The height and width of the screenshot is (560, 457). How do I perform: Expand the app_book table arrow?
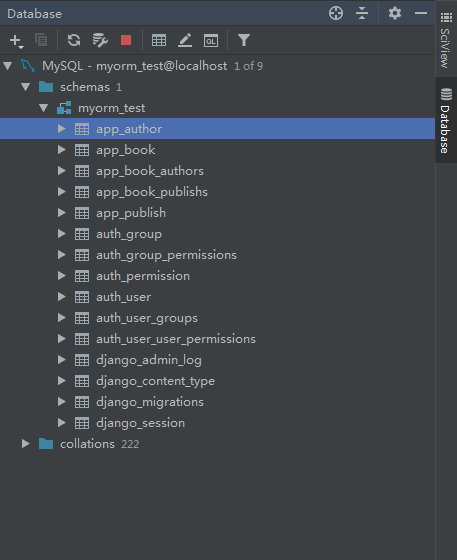coord(62,150)
